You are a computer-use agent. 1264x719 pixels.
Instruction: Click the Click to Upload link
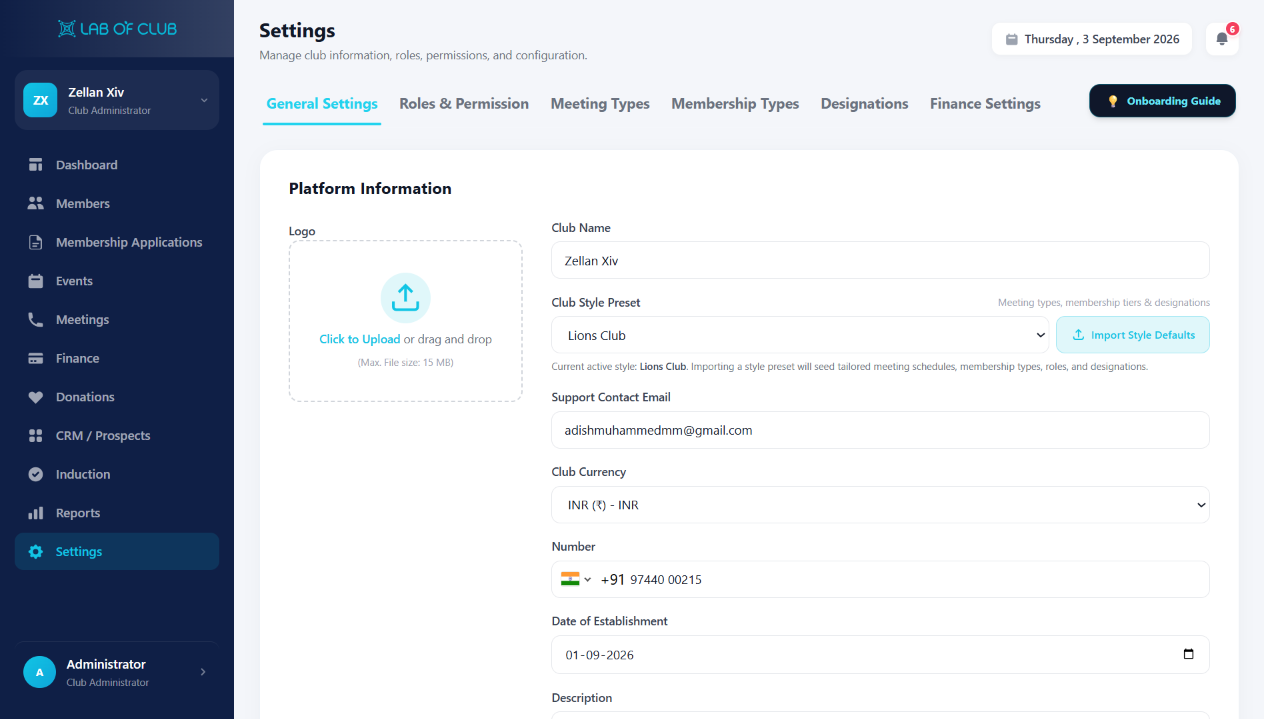tap(360, 339)
